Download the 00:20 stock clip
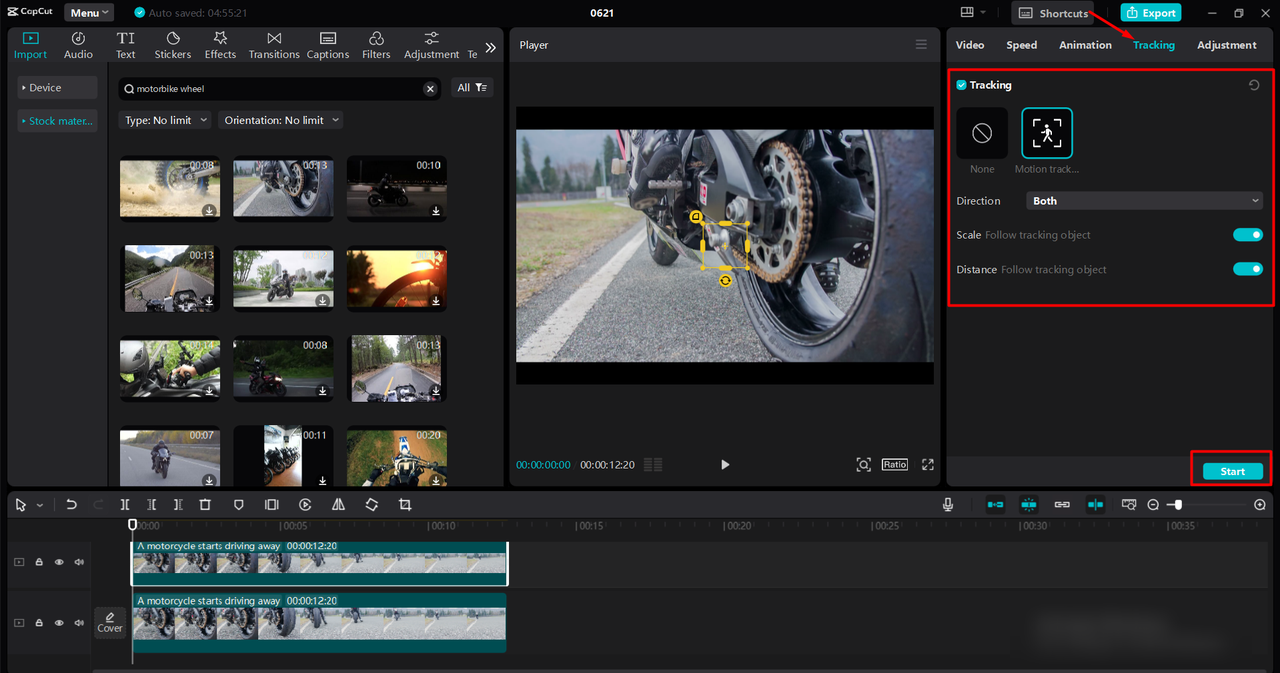1280x673 pixels. 436,481
